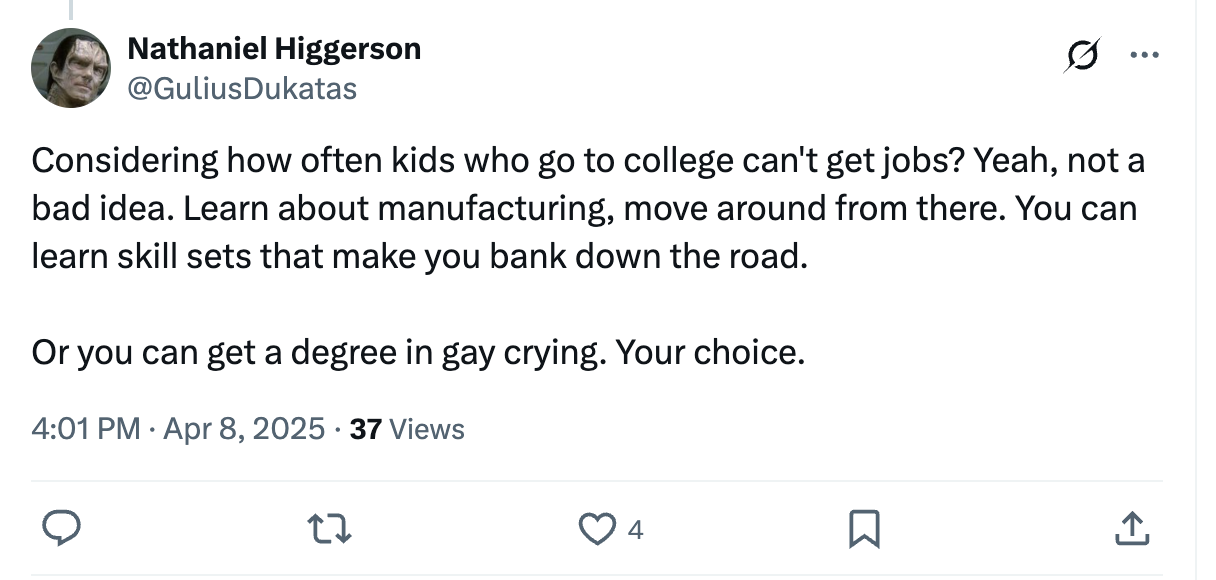Like the tweet with the heart icon
This screenshot has height=580, width=1216.
point(596,529)
